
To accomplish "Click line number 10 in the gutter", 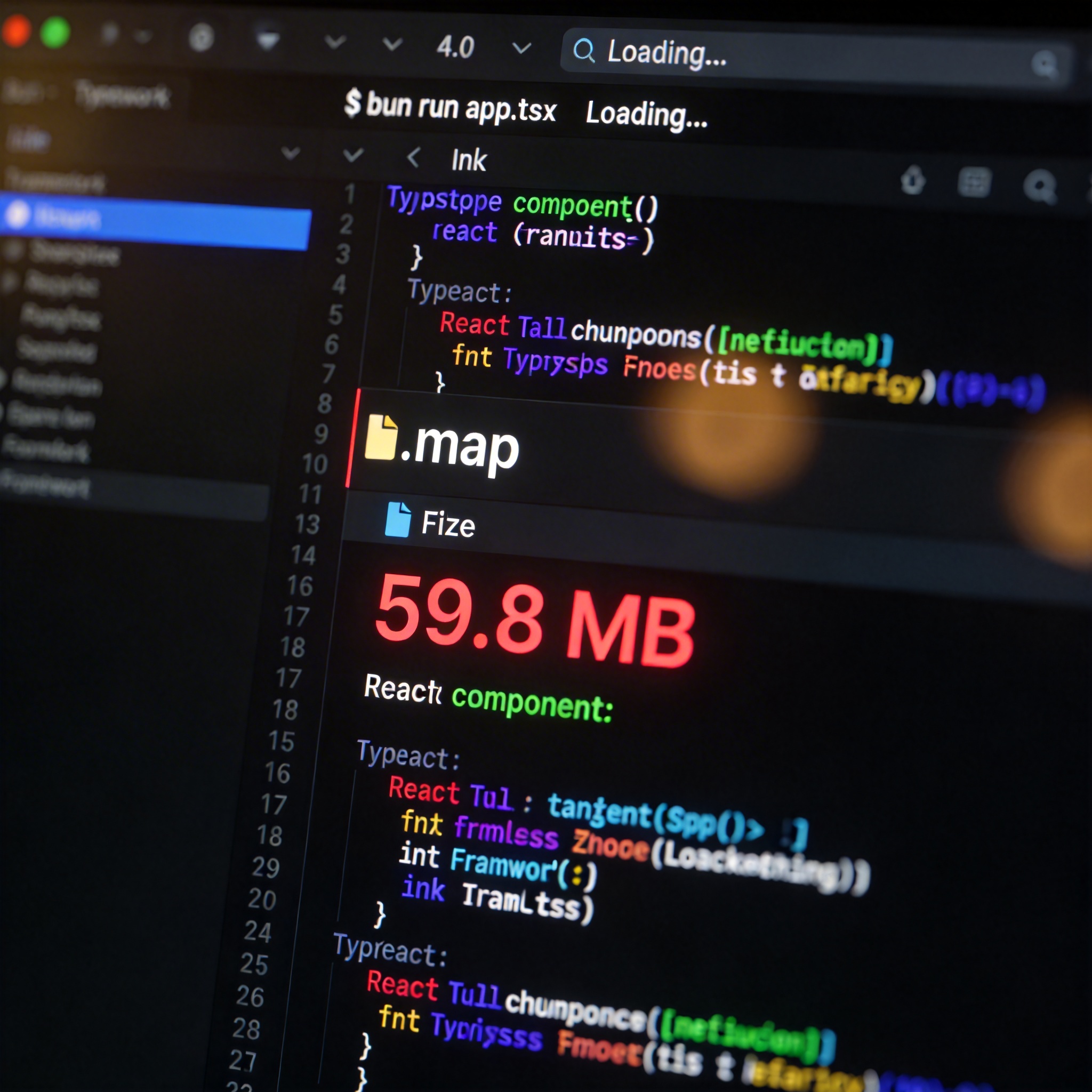I will [315, 463].
